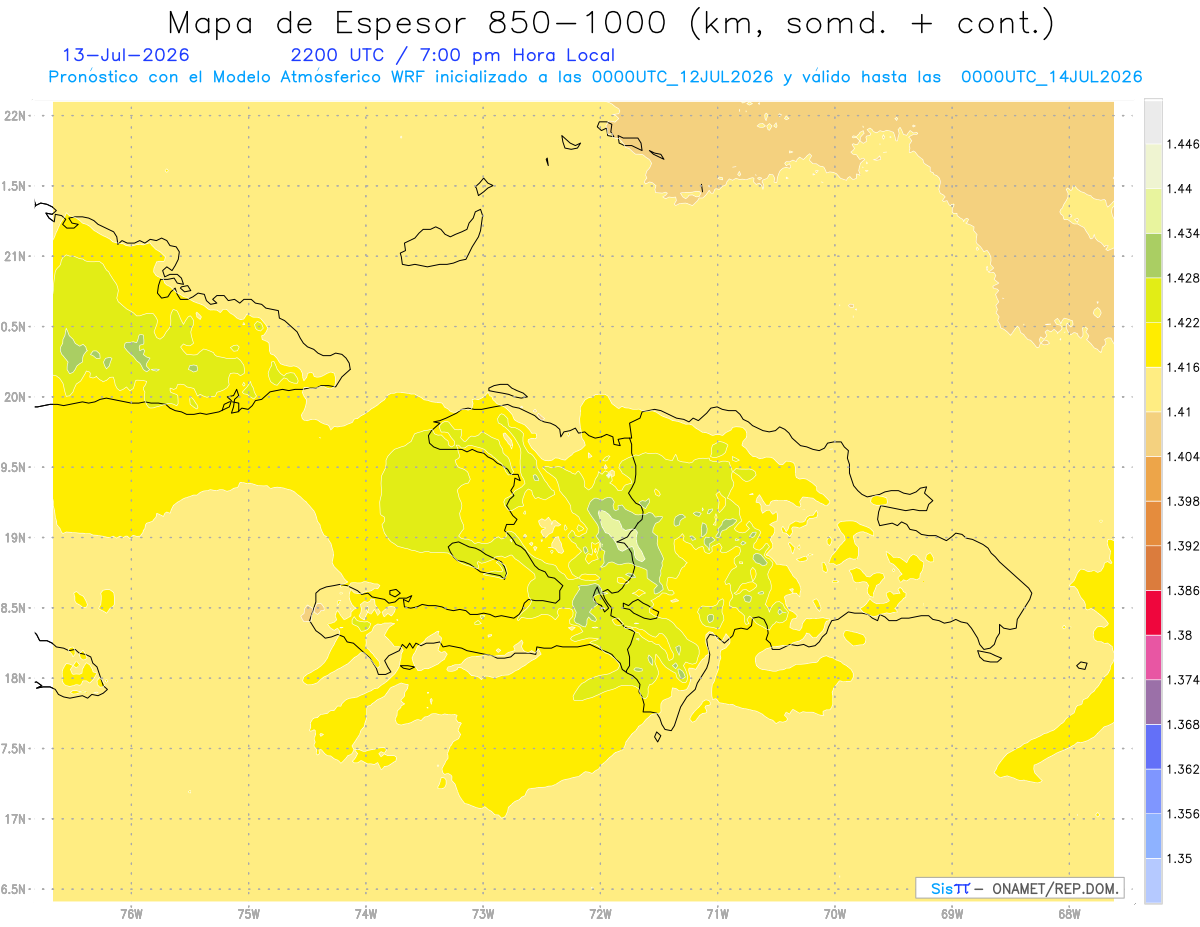This screenshot has height=927, width=1200.
Task: Click the colorbar label '1.35'
Action: coord(1179,858)
